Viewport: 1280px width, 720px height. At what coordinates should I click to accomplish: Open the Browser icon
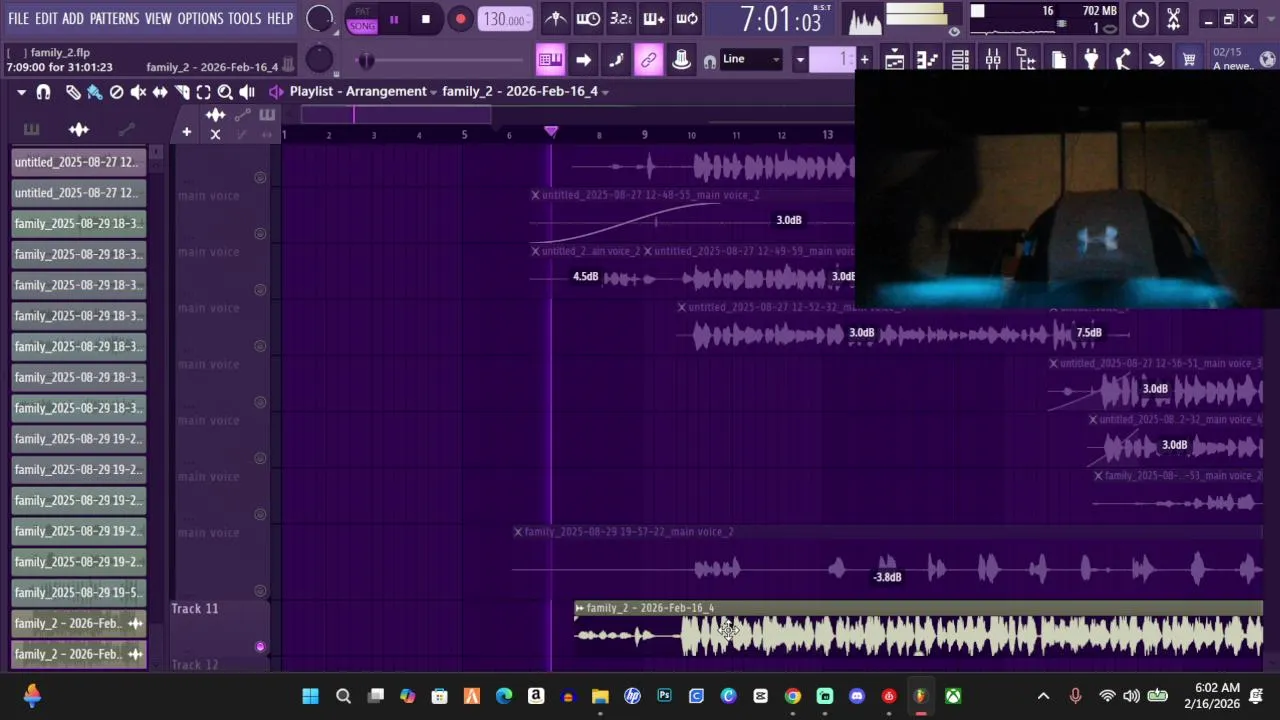point(1026,60)
